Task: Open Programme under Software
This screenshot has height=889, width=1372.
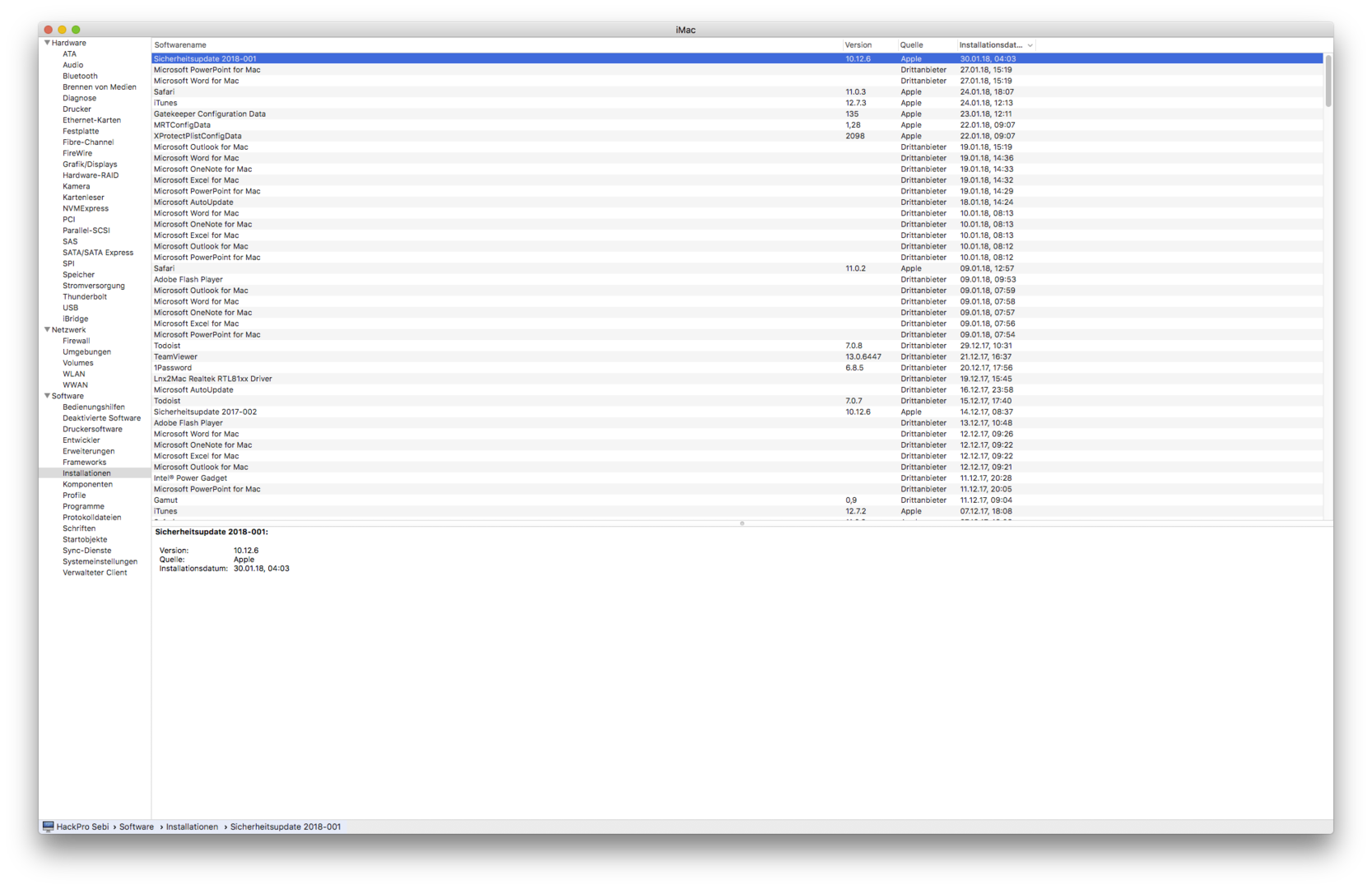Action: tap(83, 506)
